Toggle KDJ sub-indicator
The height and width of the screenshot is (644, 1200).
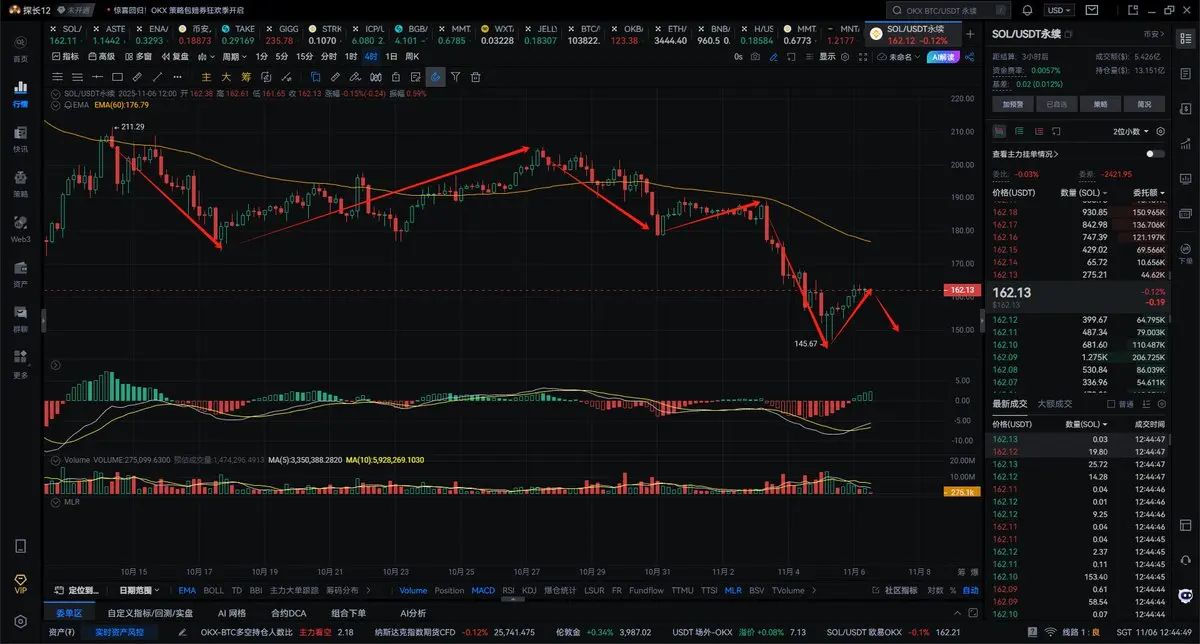[x=529, y=590]
